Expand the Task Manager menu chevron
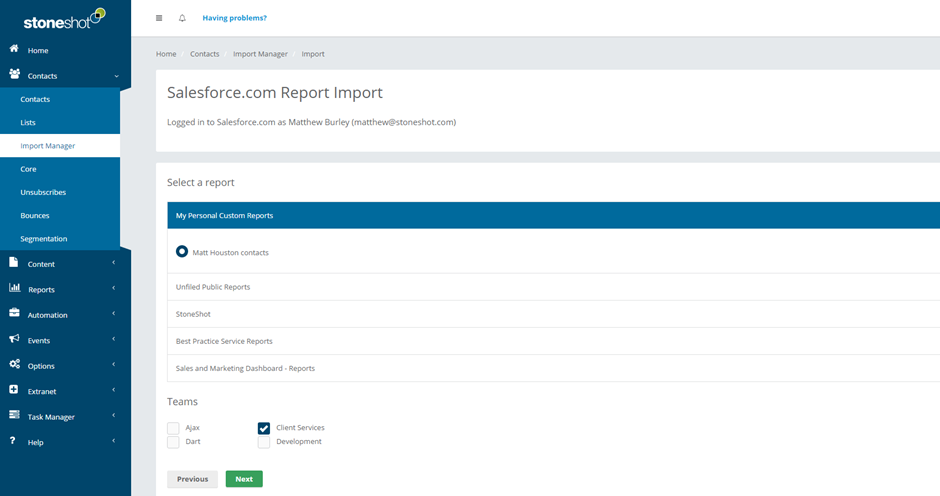The height and width of the screenshot is (496, 940). (113, 416)
